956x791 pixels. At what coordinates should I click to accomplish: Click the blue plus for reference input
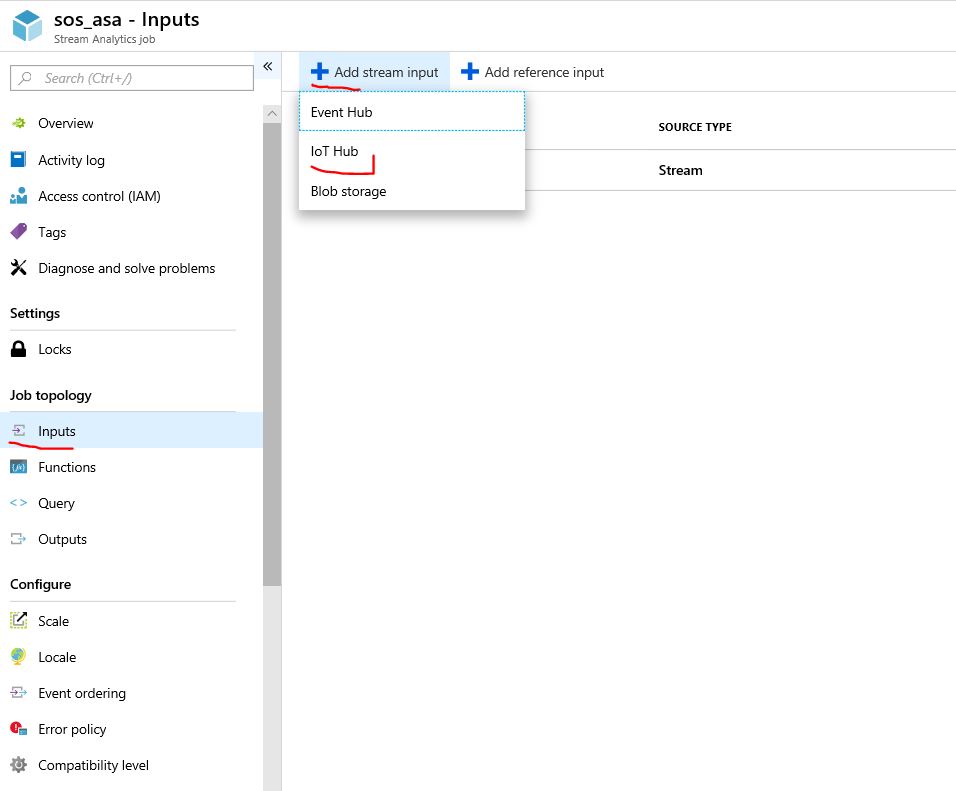point(469,71)
